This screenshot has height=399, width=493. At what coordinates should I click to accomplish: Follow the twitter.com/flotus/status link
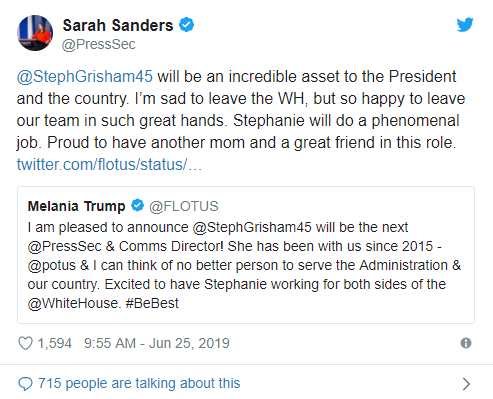(109, 164)
